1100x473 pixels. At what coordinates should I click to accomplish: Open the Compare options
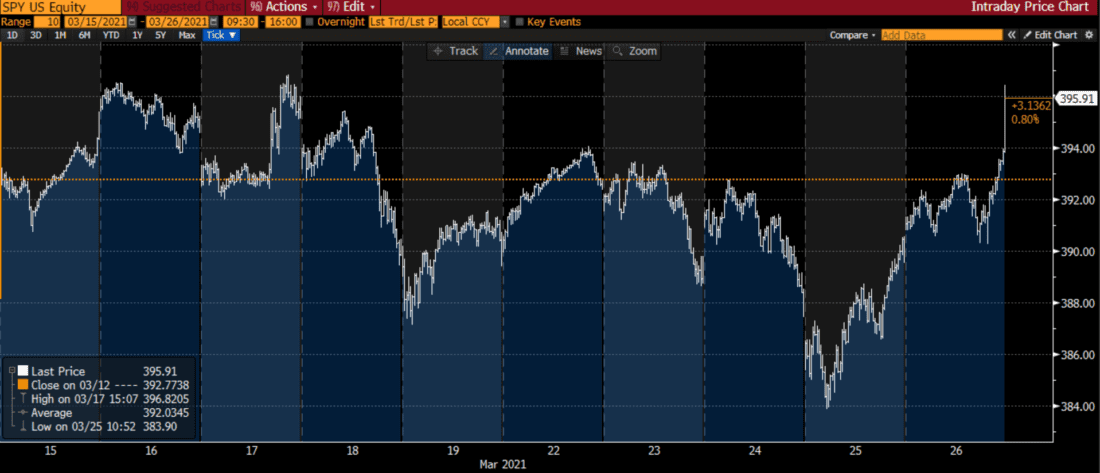click(x=853, y=35)
